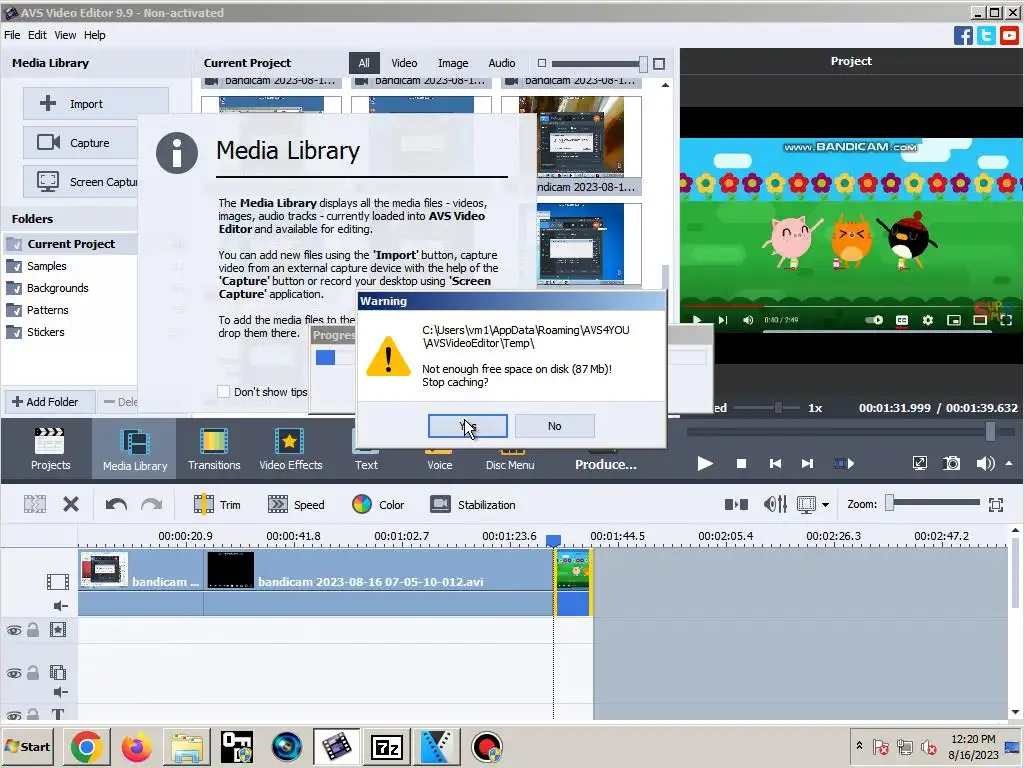Select the Stickers folder

tap(45, 332)
